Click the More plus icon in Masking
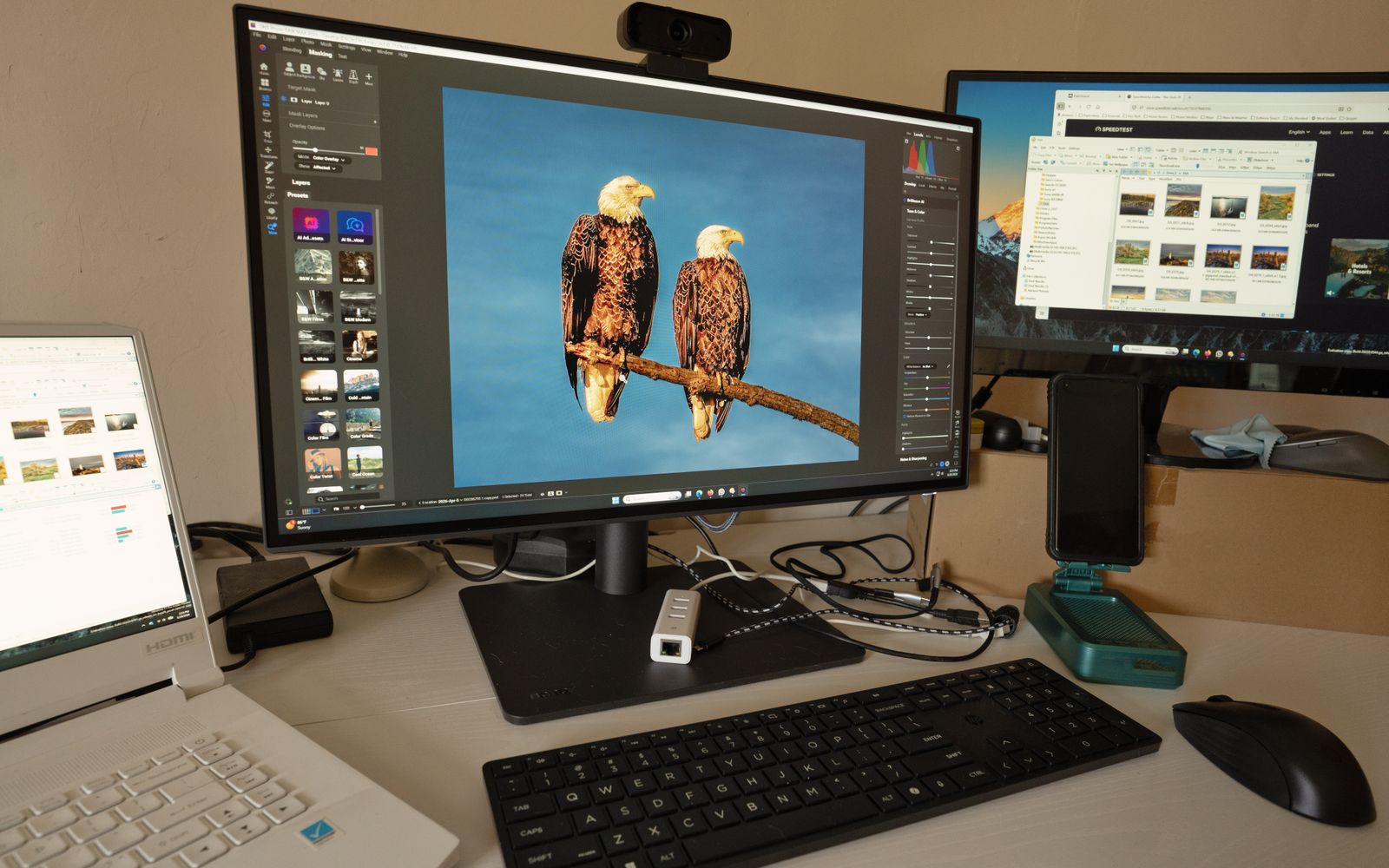The width and height of the screenshot is (1389, 868). pos(369,78)
